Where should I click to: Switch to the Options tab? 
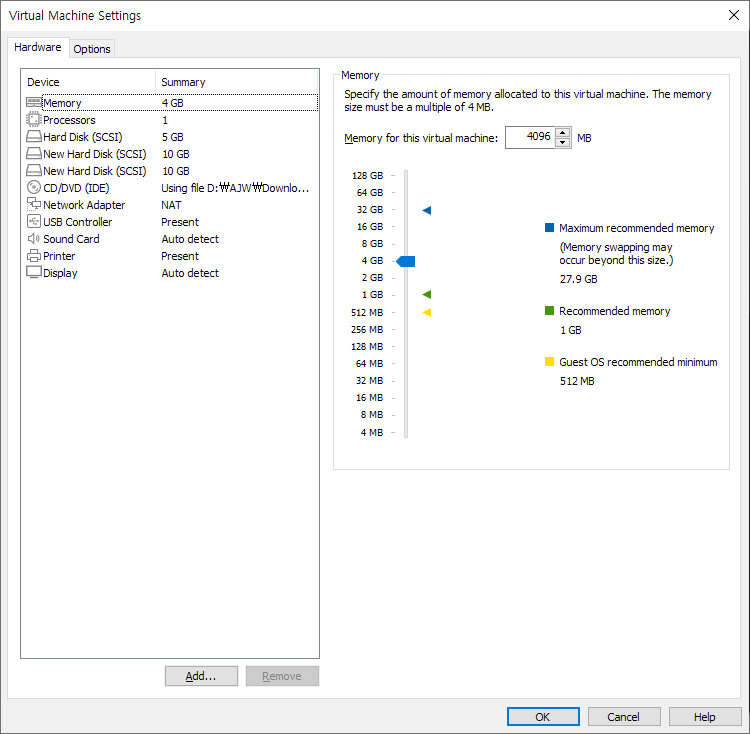click(x=92, y=49)
